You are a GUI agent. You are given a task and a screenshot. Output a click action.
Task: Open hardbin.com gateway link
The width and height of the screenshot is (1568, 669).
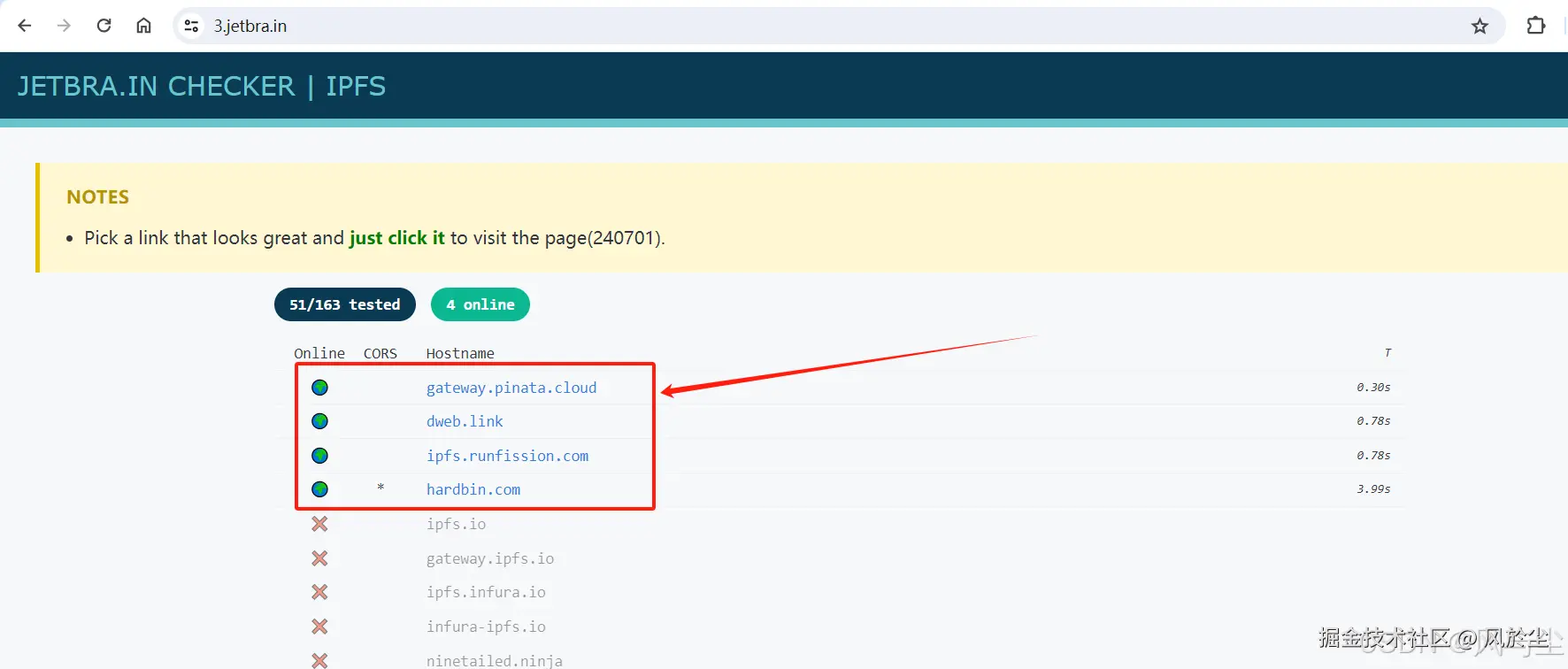473,489
